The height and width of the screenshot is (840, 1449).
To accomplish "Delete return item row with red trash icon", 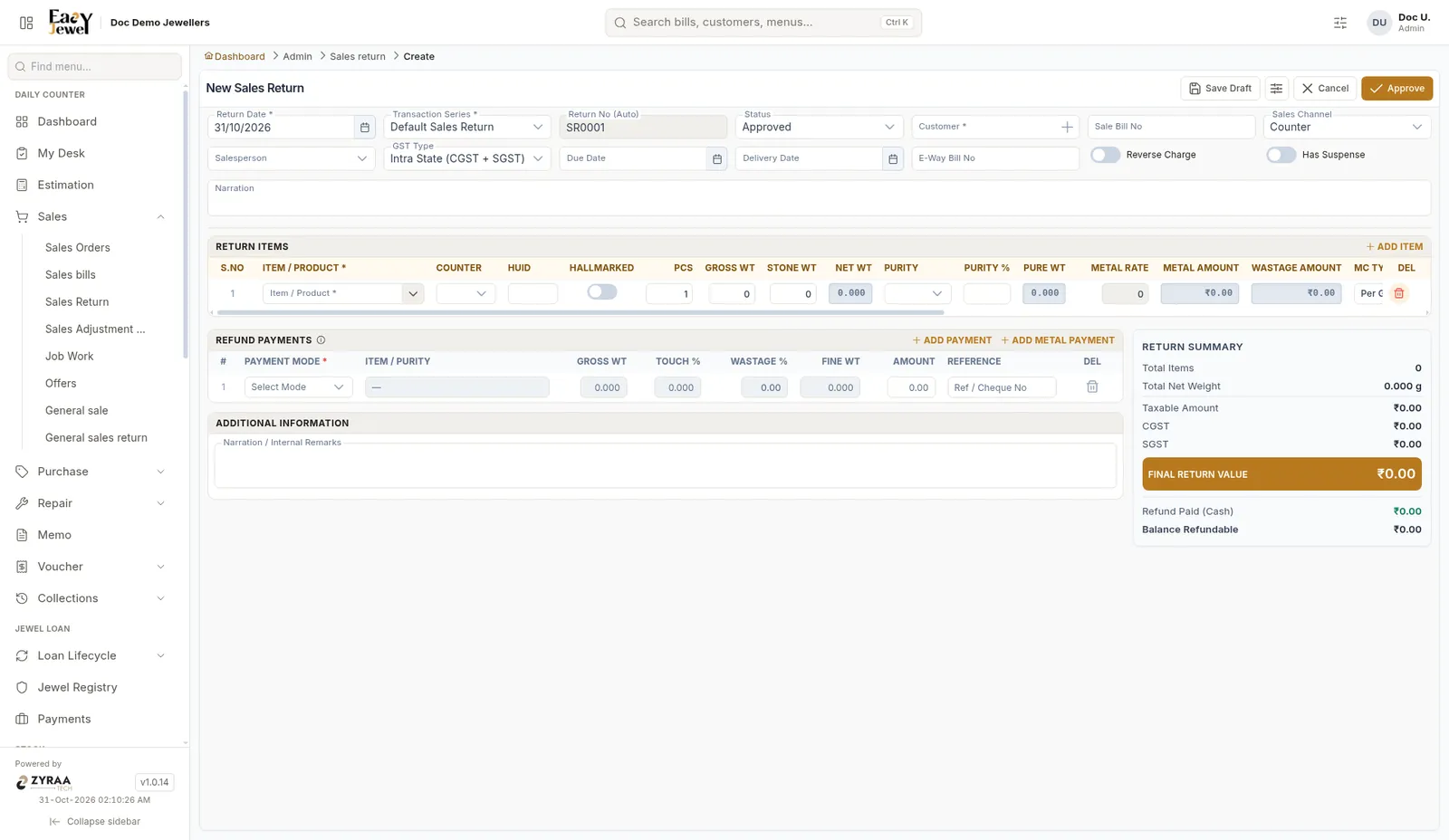I will pyautogui.click(x=1399, y=293).
